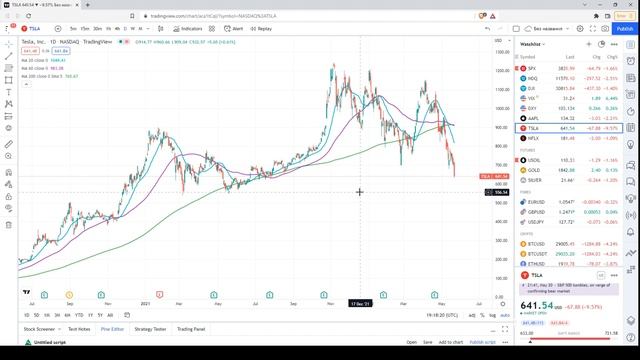This screenshot has height=360, width=640.
Task: Switch to the Trading Panel tab
Action: (x=191, y=329)
